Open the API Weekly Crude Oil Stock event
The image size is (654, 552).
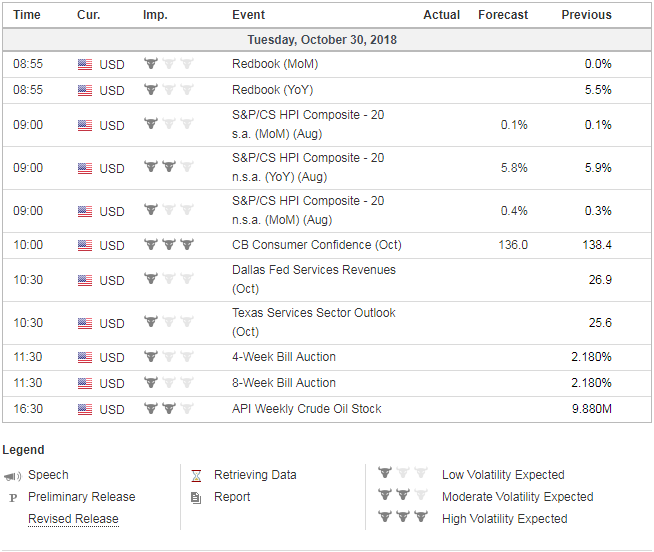tap(306, 409)
